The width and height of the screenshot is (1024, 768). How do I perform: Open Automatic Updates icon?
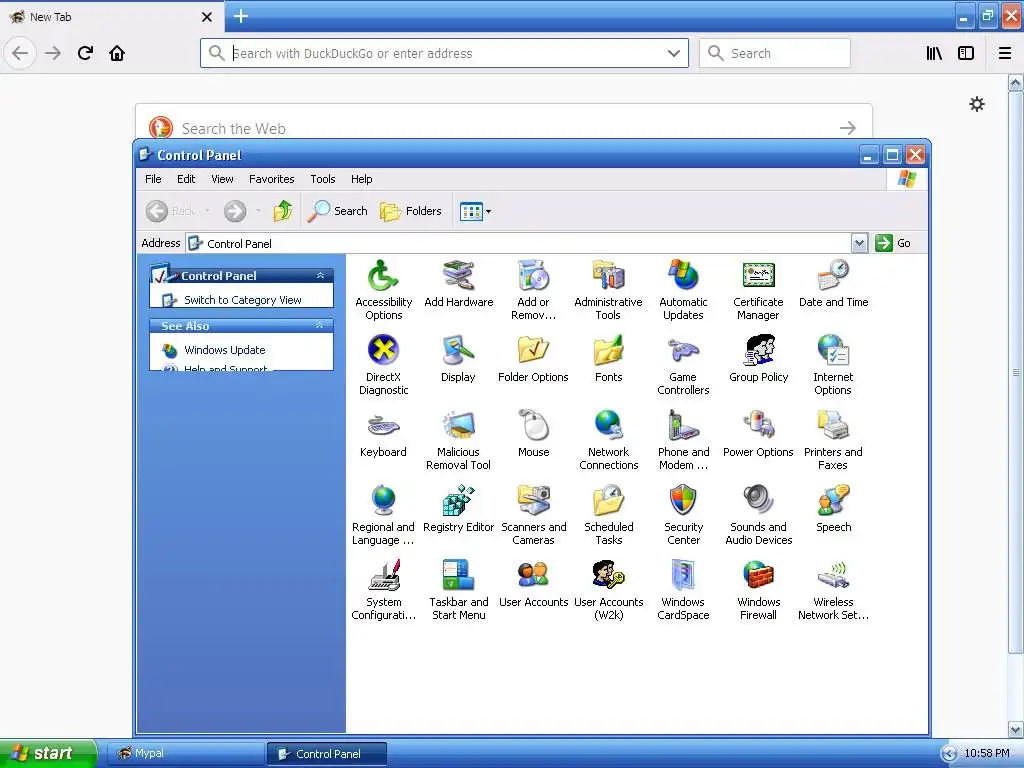pos(683,290)
